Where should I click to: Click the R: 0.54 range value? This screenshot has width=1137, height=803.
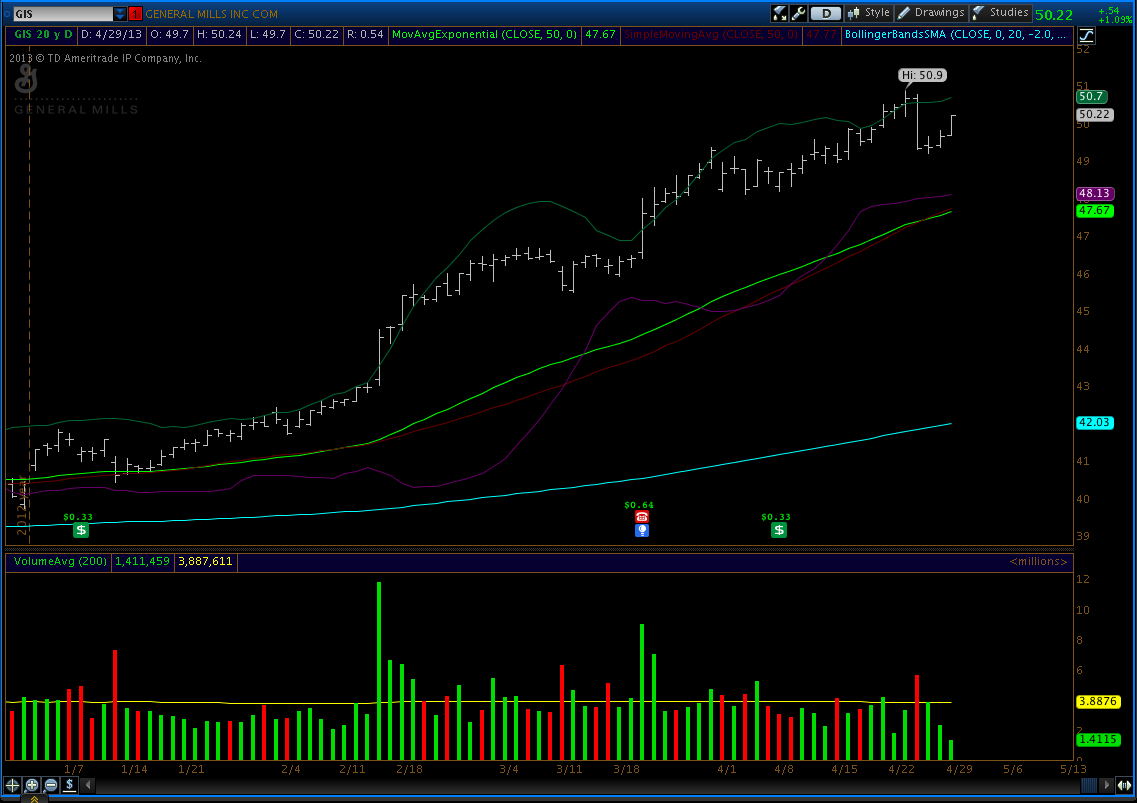point(365,34)
